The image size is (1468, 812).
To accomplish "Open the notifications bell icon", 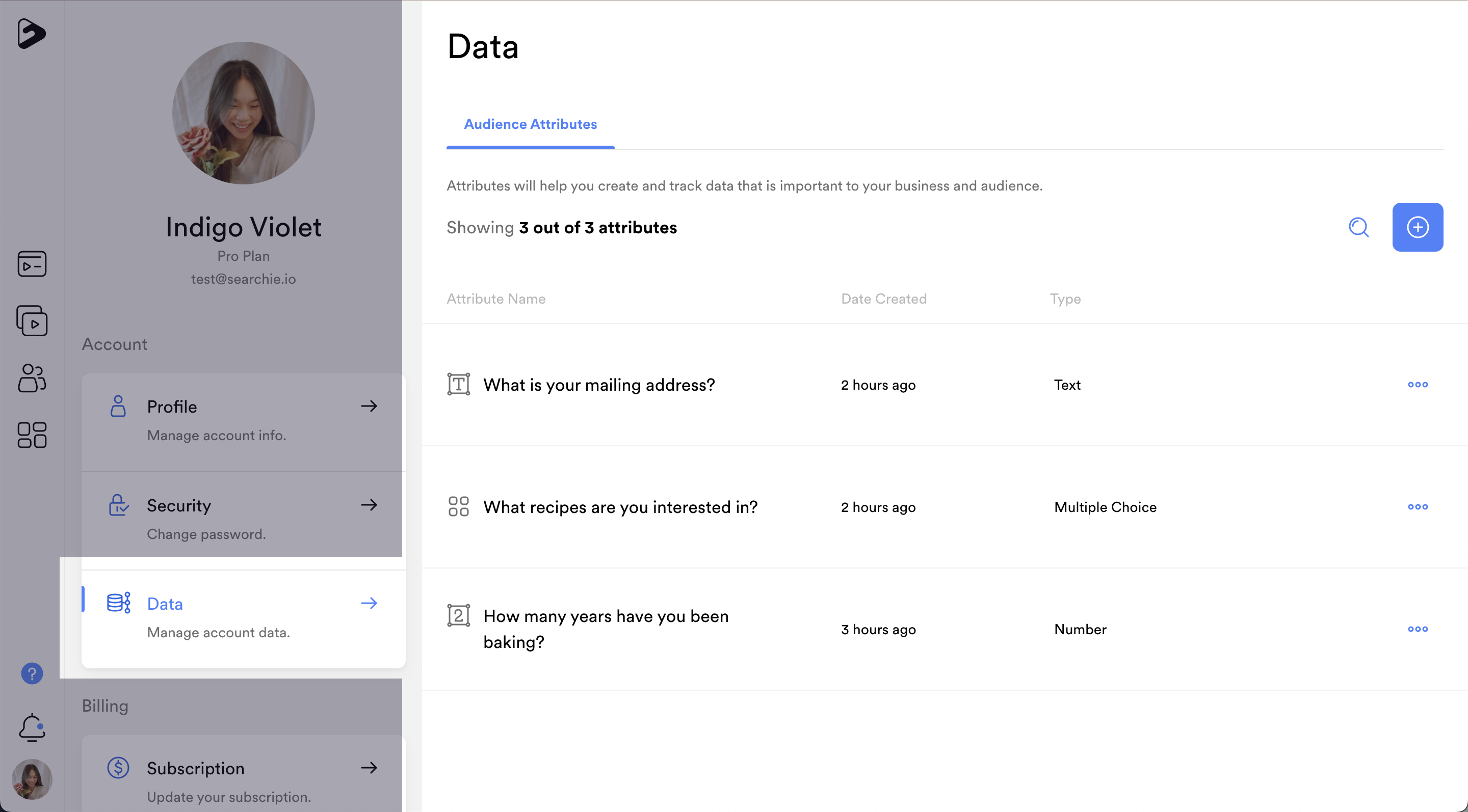I will click(x=32, y=728).
